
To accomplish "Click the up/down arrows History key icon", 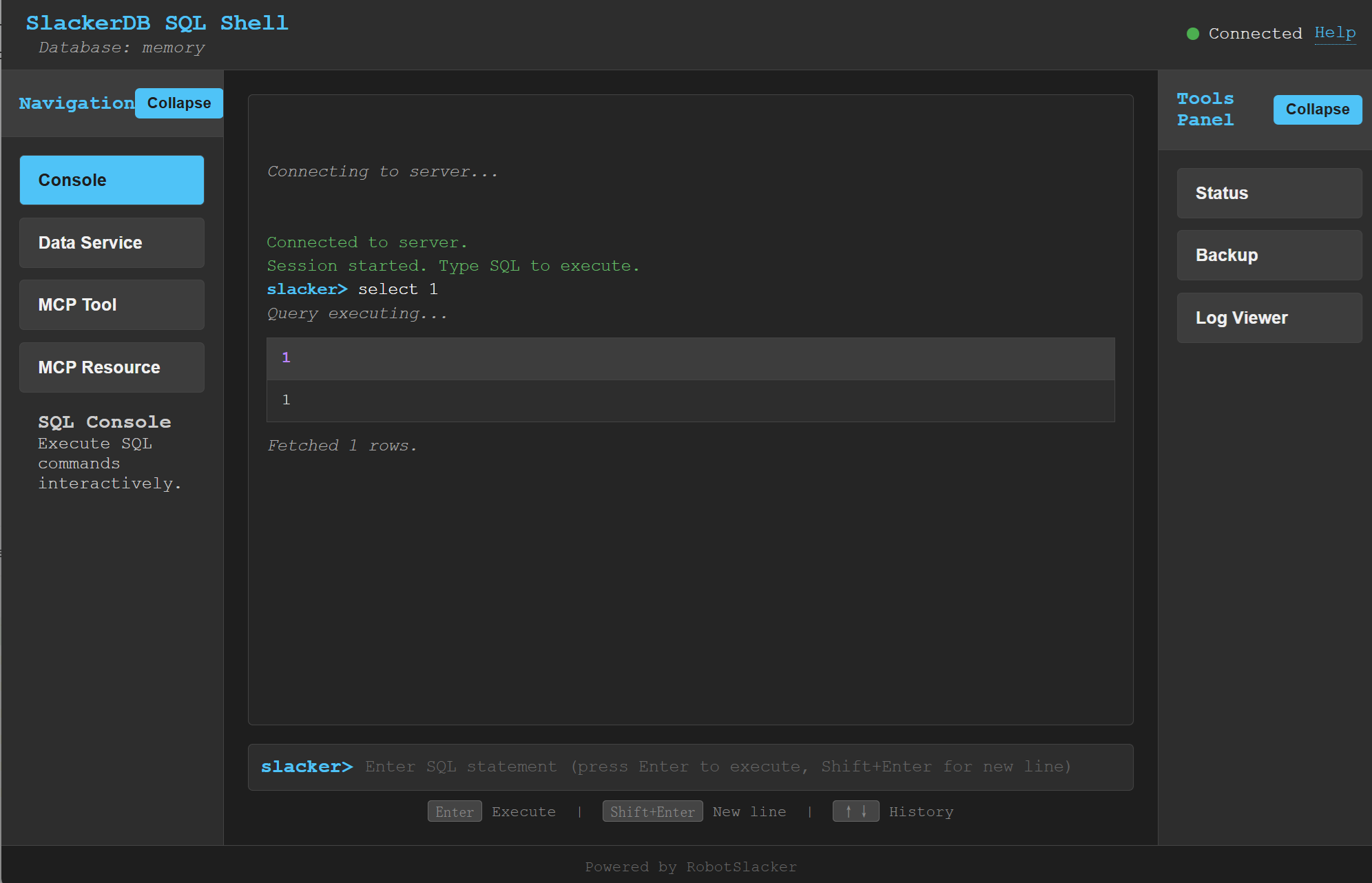I will (855, 811).
